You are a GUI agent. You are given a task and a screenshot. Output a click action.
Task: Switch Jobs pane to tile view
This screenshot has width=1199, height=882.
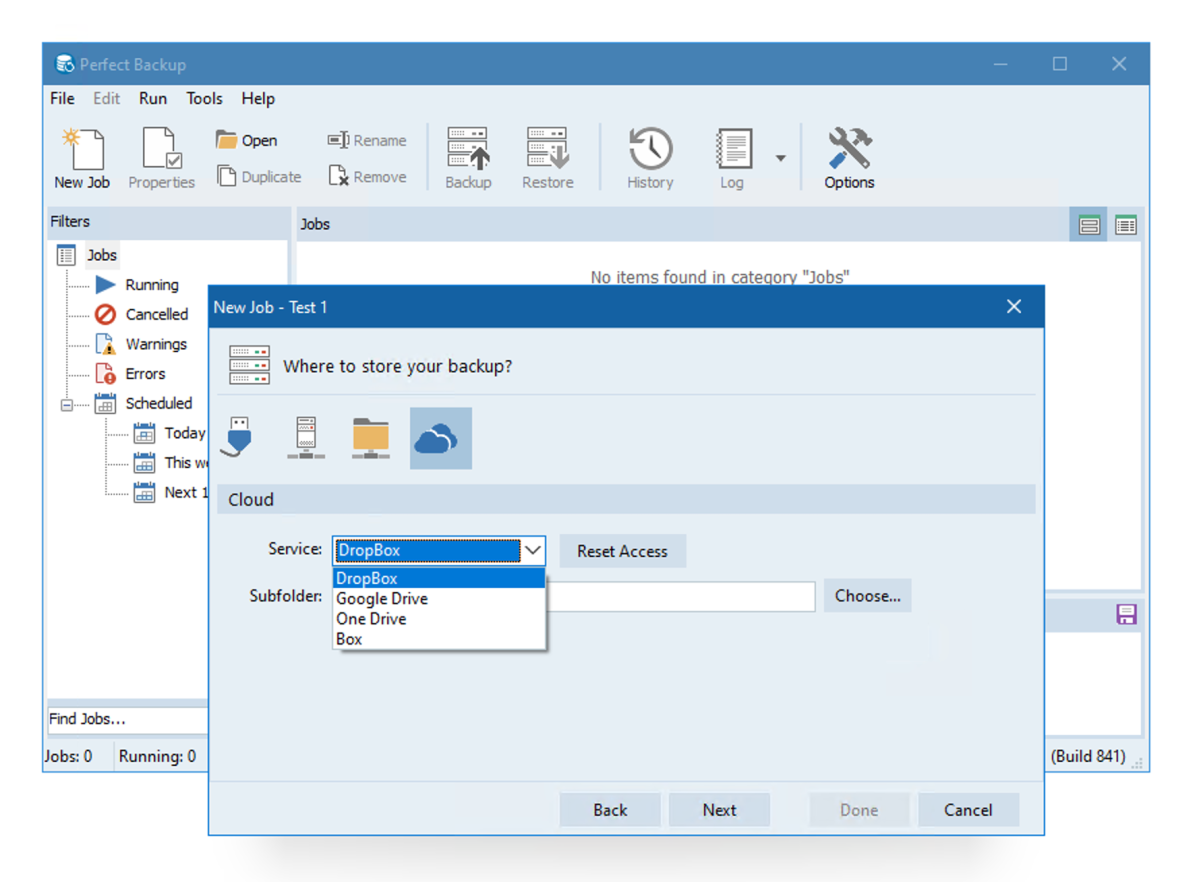pos(1089,225)
